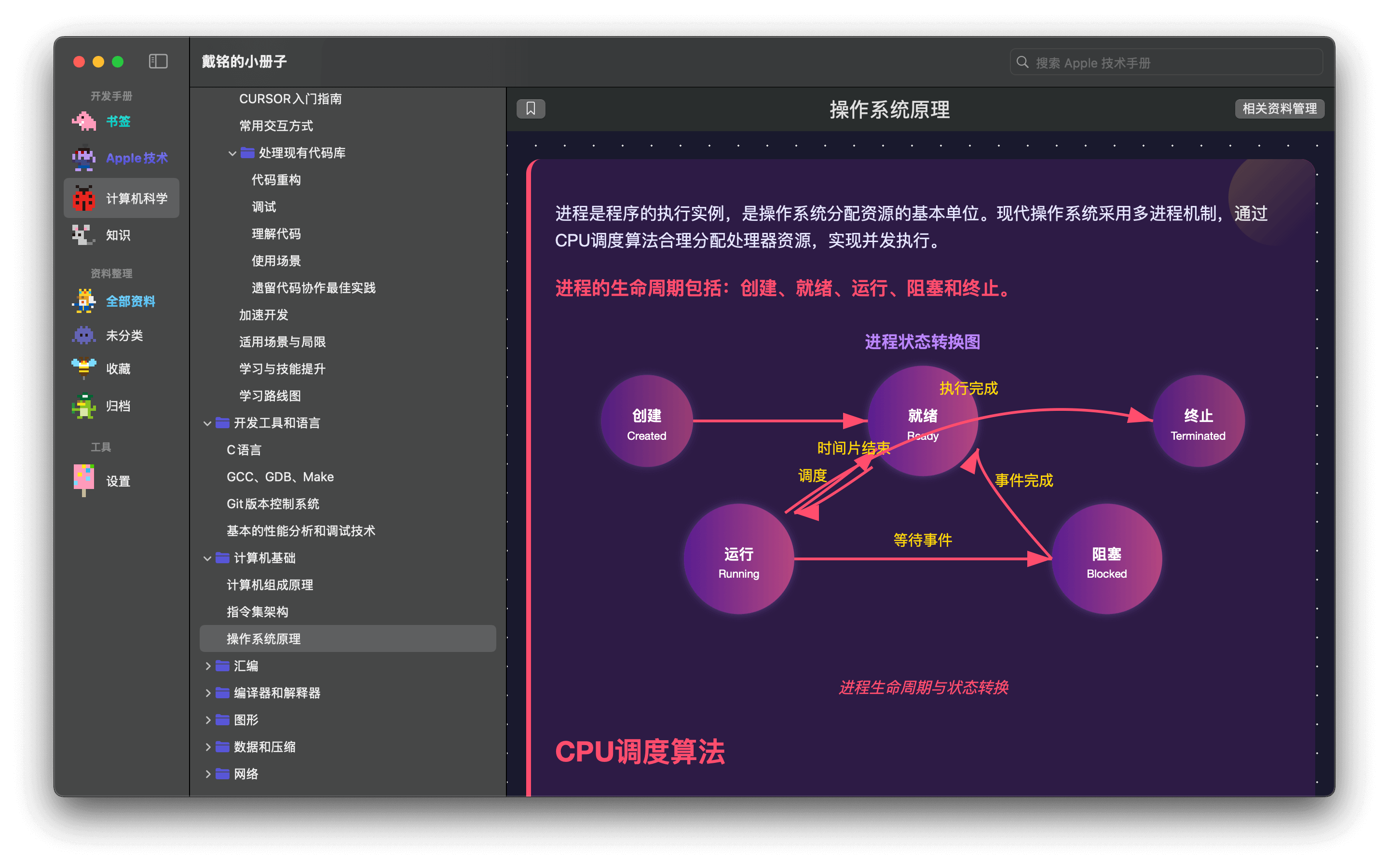
Task: Open 归档 green frog icon
Action: tap(84, 406)
